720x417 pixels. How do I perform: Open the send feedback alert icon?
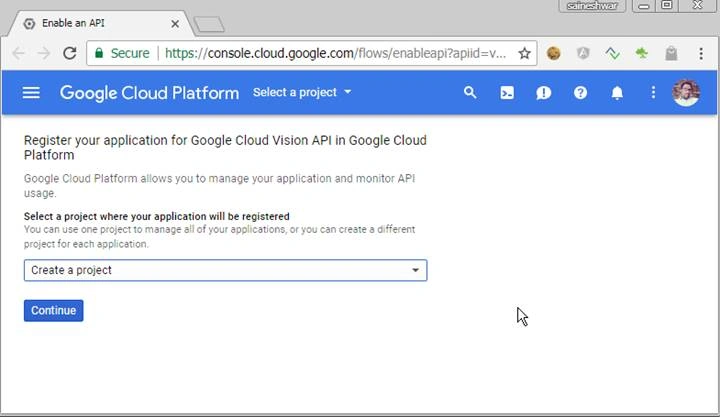pyautogui.click(x=543, y=93)
